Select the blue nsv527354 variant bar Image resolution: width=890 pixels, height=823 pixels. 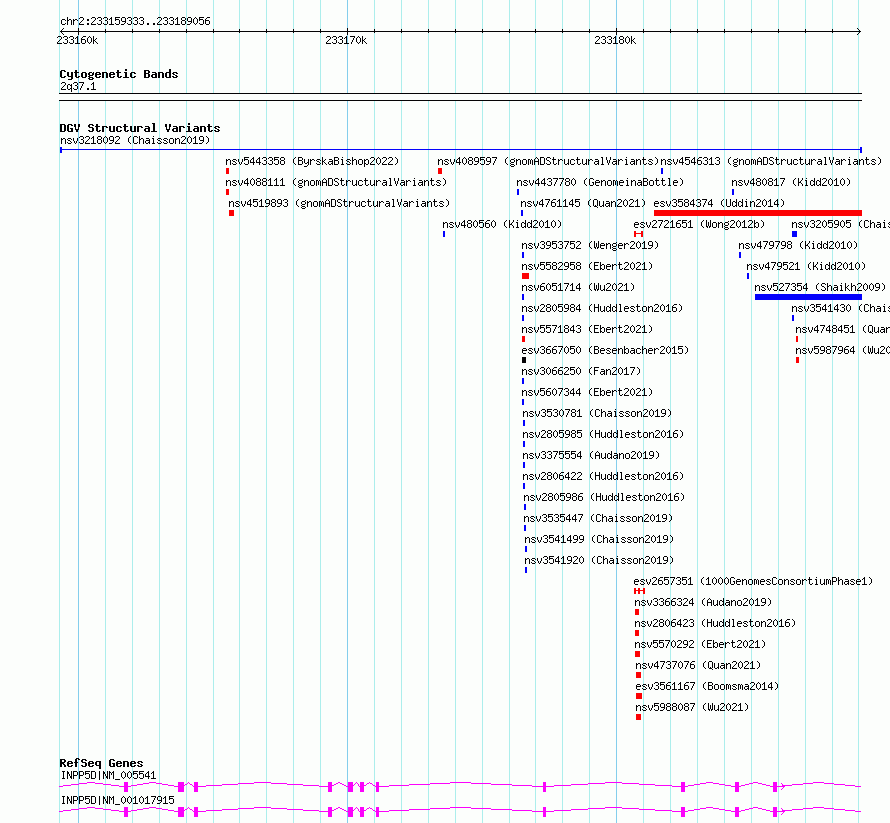(x=808, y=297)
